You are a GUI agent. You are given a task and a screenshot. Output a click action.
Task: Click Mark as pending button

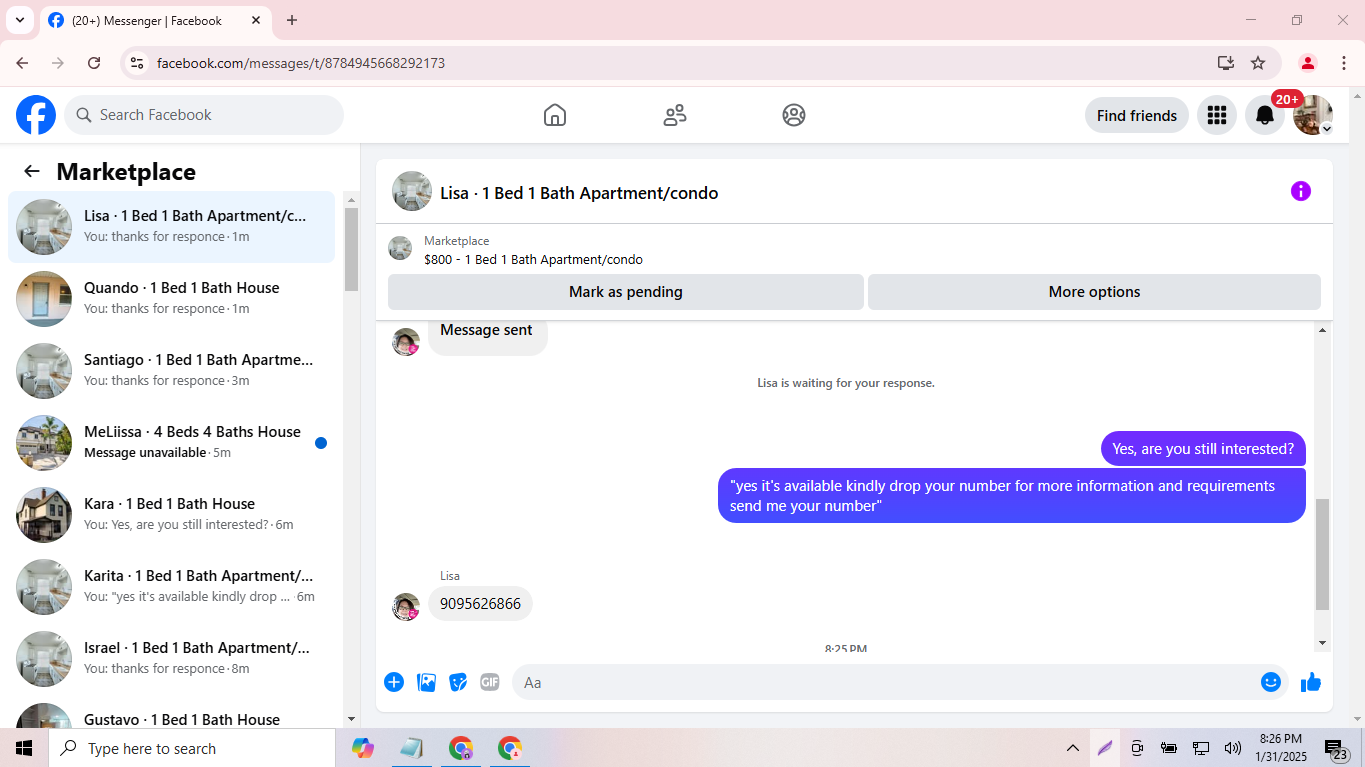tap(626, 292)
